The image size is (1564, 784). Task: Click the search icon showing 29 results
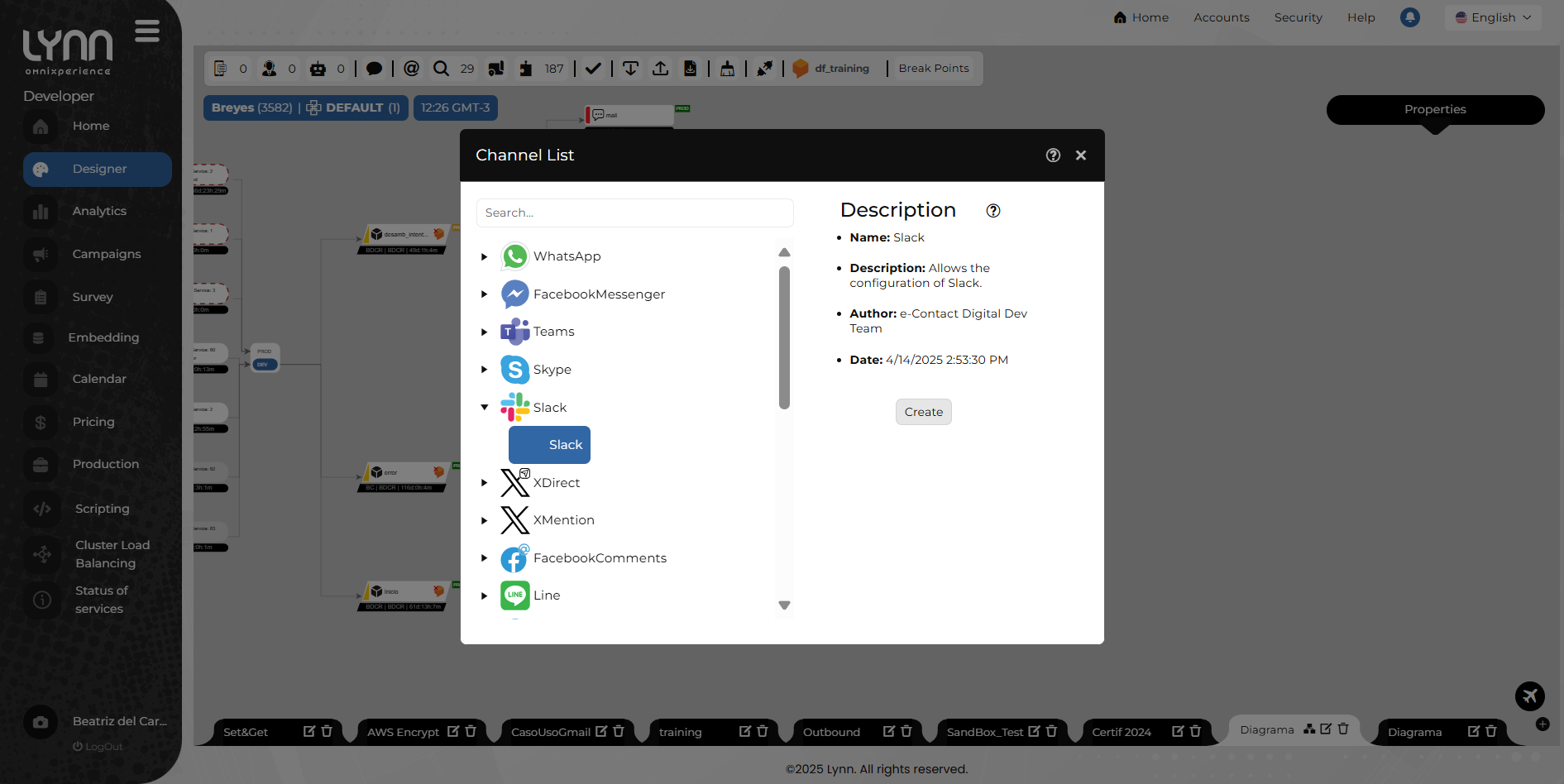[x=441, y=69]
